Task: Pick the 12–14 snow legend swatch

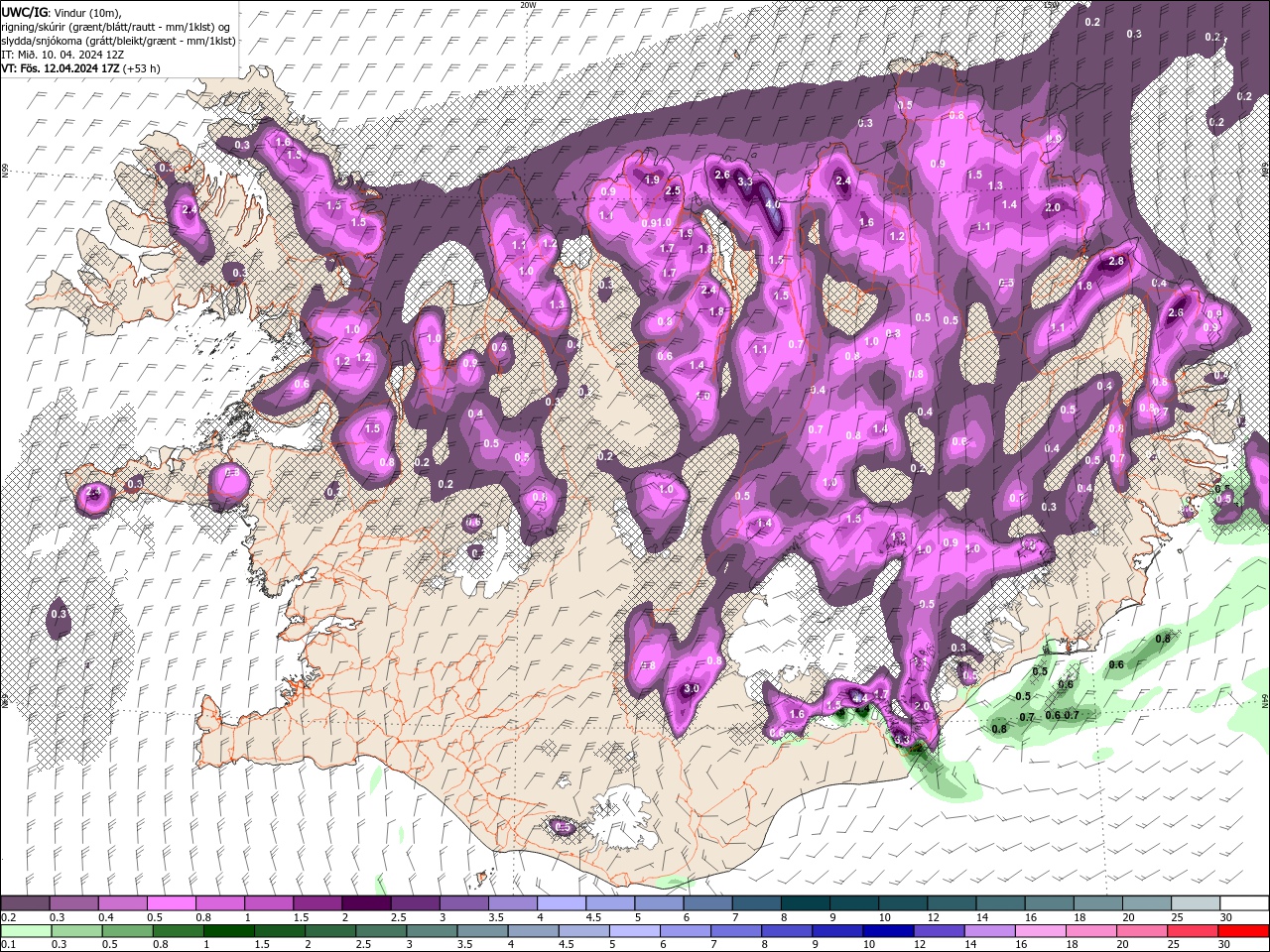Action: tap(952, 903)
